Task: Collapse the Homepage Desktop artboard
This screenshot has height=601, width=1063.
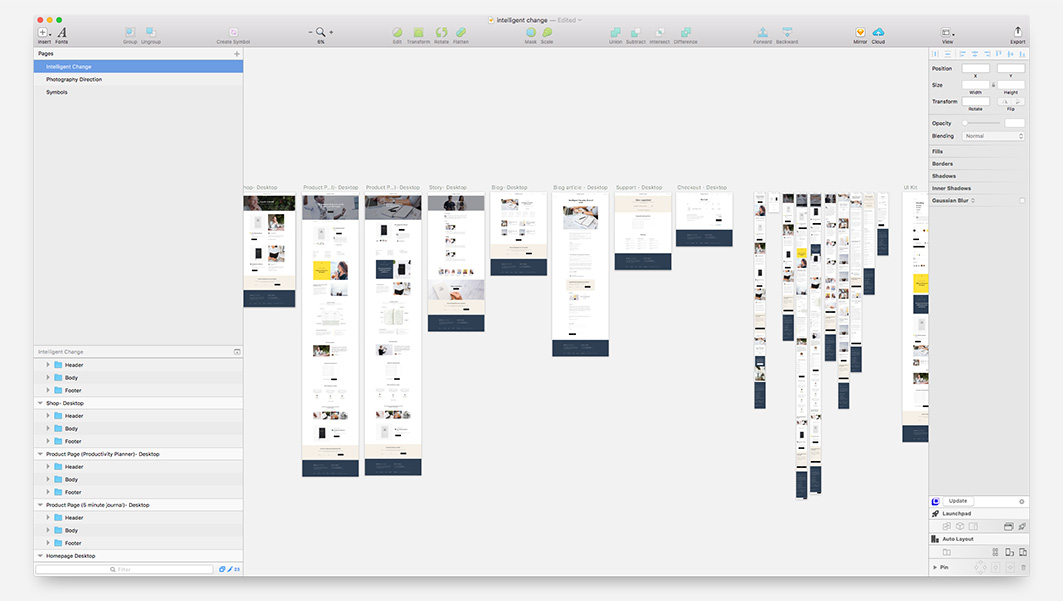Action: (40, 556)
